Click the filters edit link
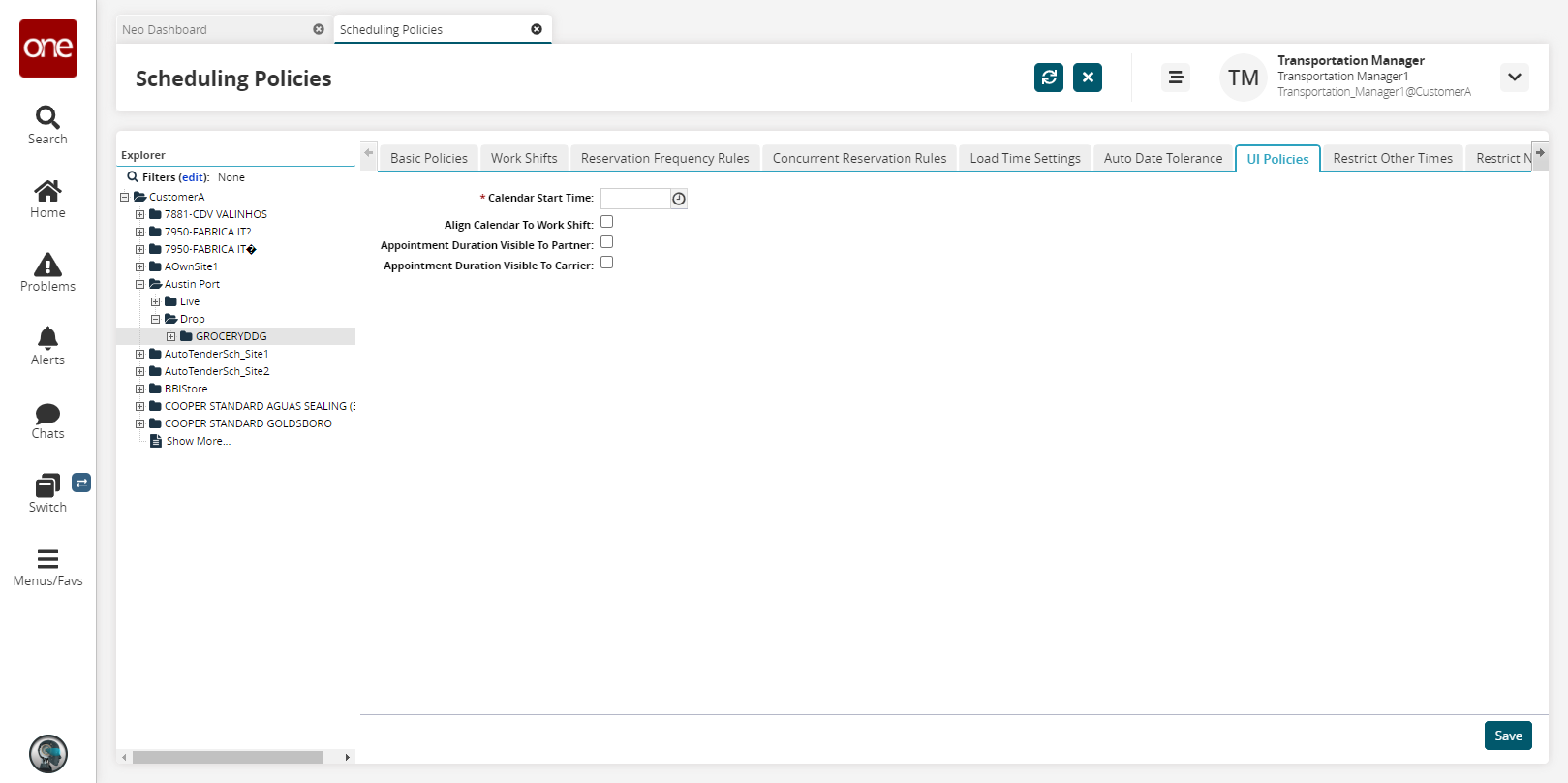 coord(194,177)
